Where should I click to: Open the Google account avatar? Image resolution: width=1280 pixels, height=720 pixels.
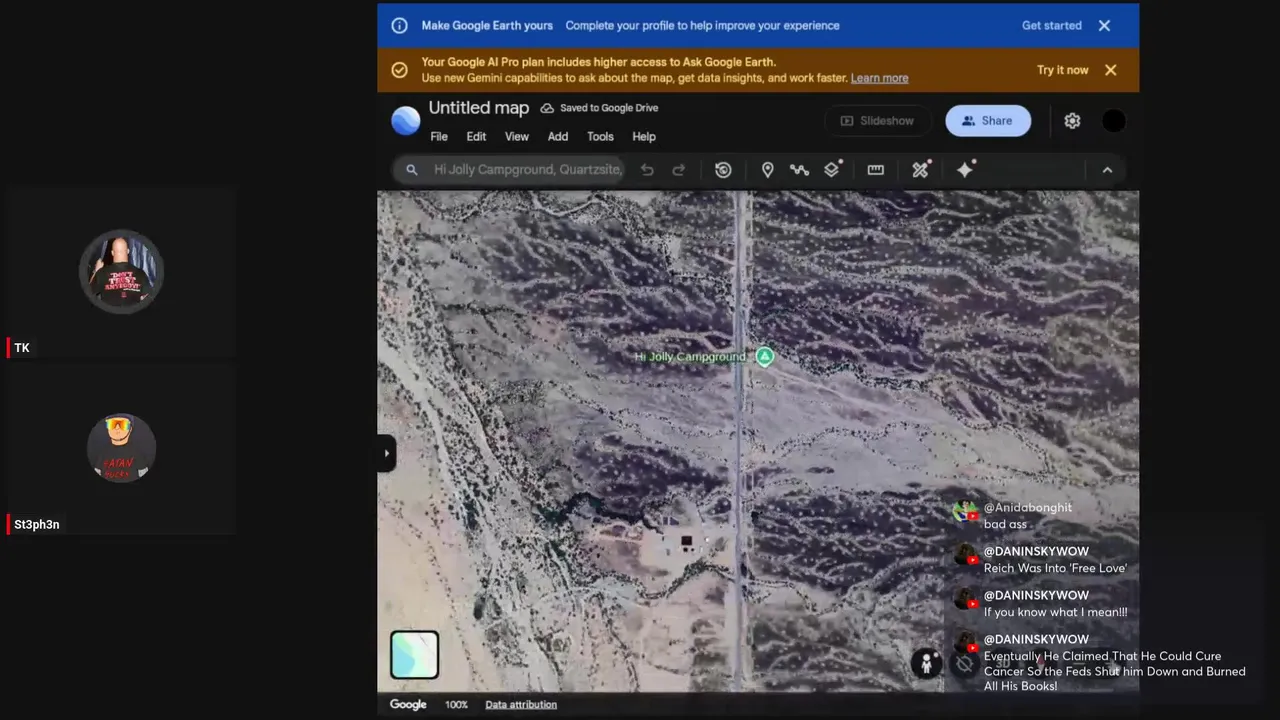[1114, 121]
